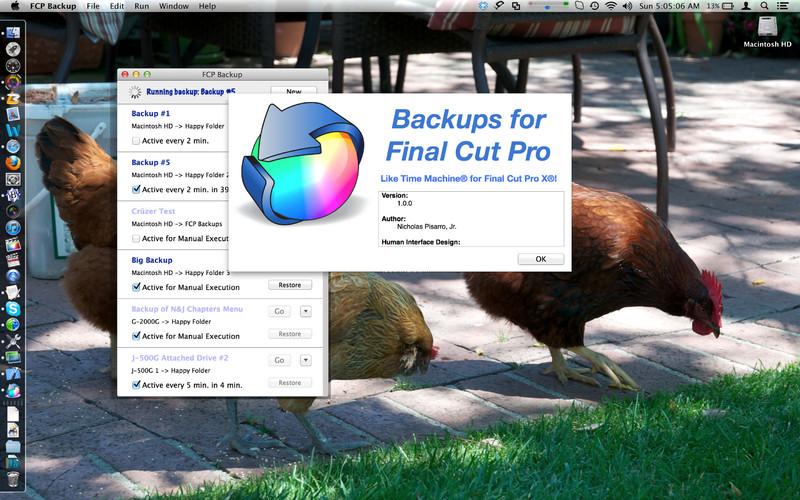Open the Apple menu
The image size is (800, 500).
15,6
